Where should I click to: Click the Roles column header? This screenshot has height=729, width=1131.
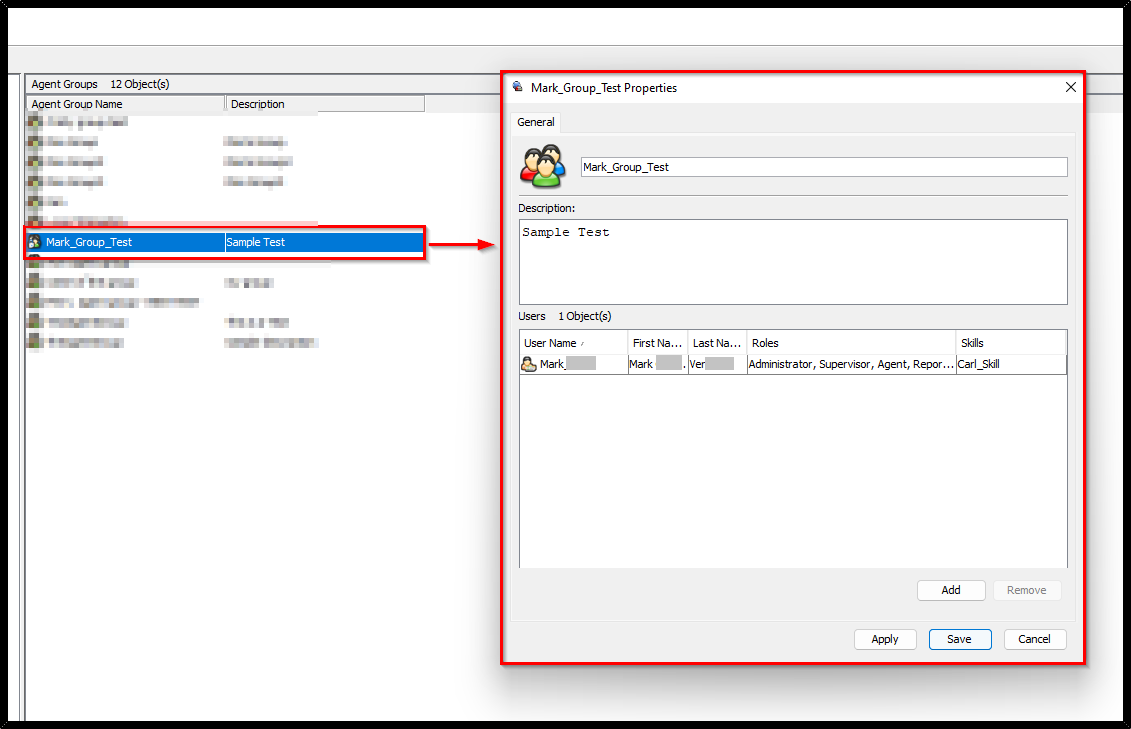(x=851, y=343)
